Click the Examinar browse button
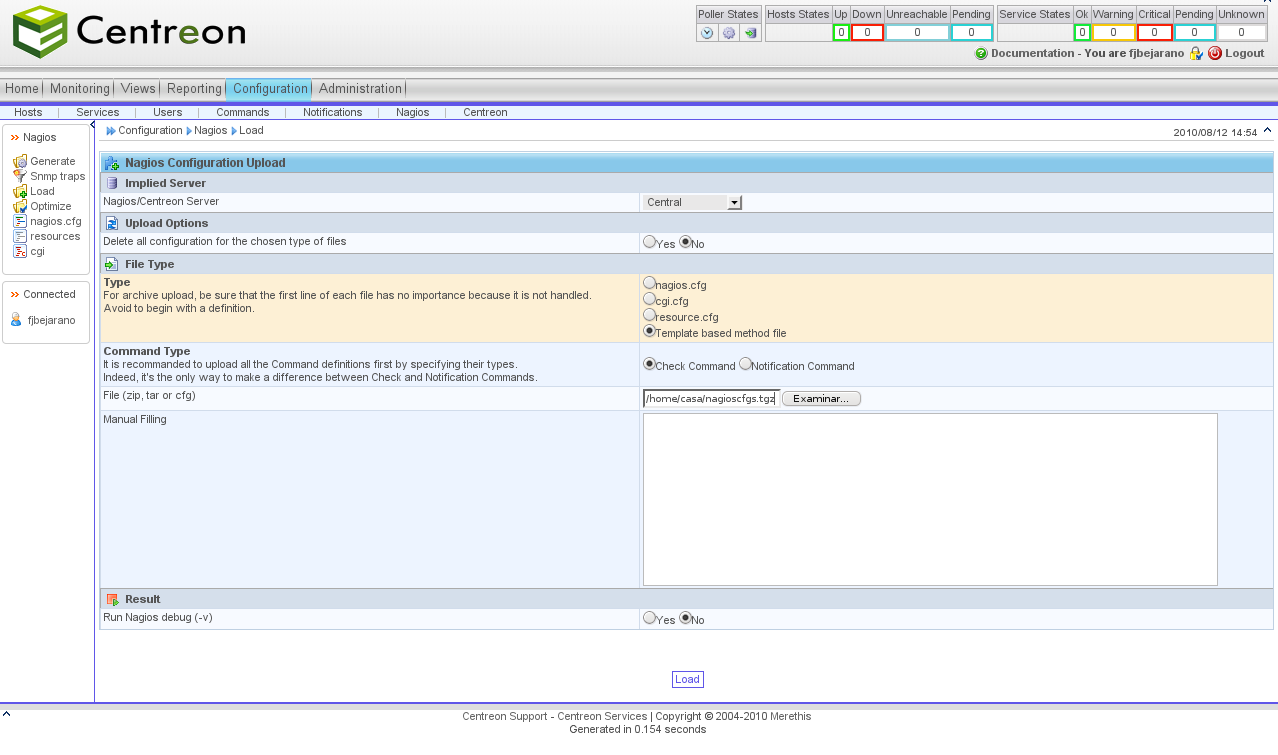Viewport: 1278px width, 755px height. point(821,399)
